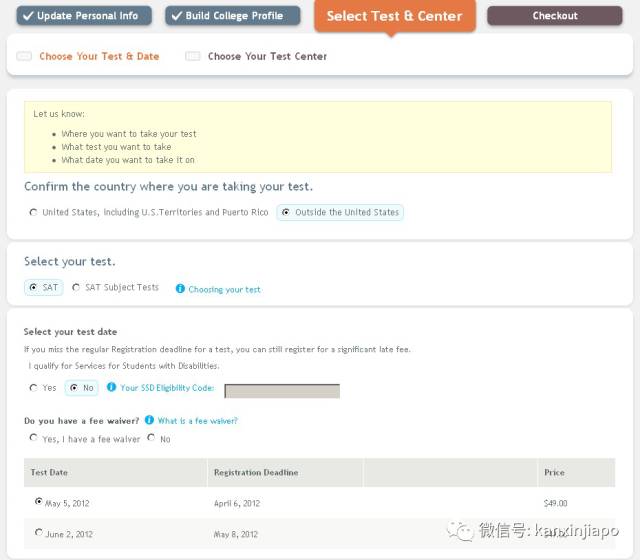The height and width of the screenshot is (560, 640).
Task: Choose SAT Subject Tests radio button
Action: [77, 288]
